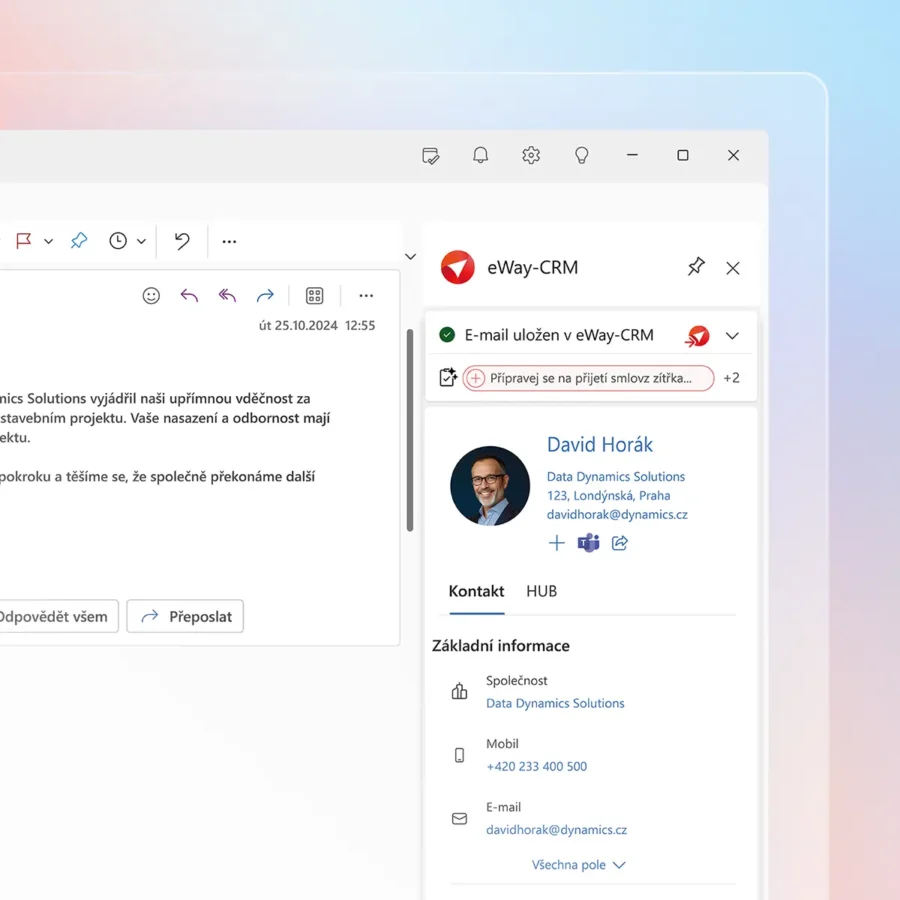Screen dimensions: 900x900
Task: Reply all using the double-arrow icon
Action: pyautogui.click(x=227, y=296)
